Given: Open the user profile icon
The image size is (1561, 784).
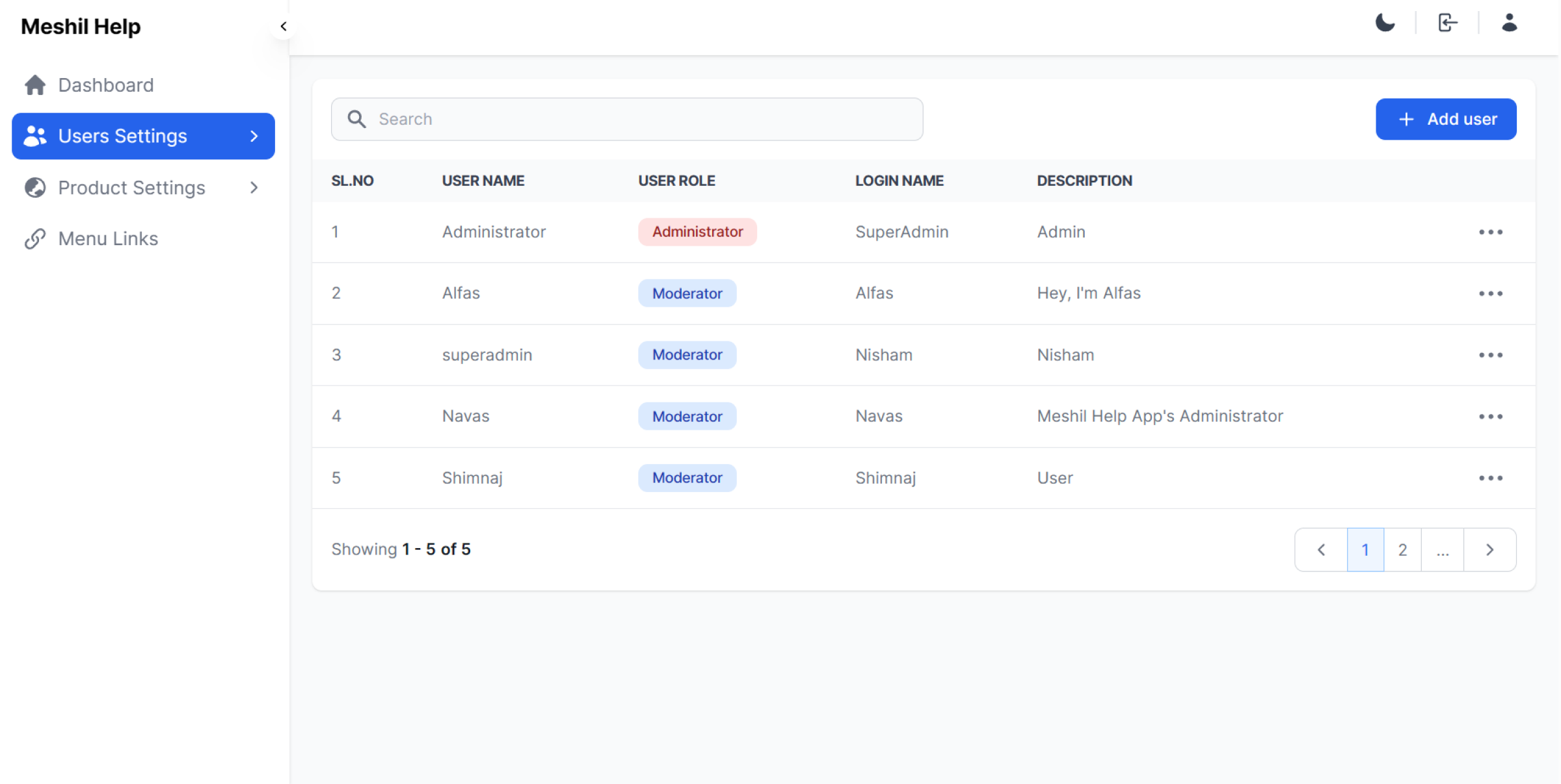Looking at the screenshot, I should pos(1509,23).
